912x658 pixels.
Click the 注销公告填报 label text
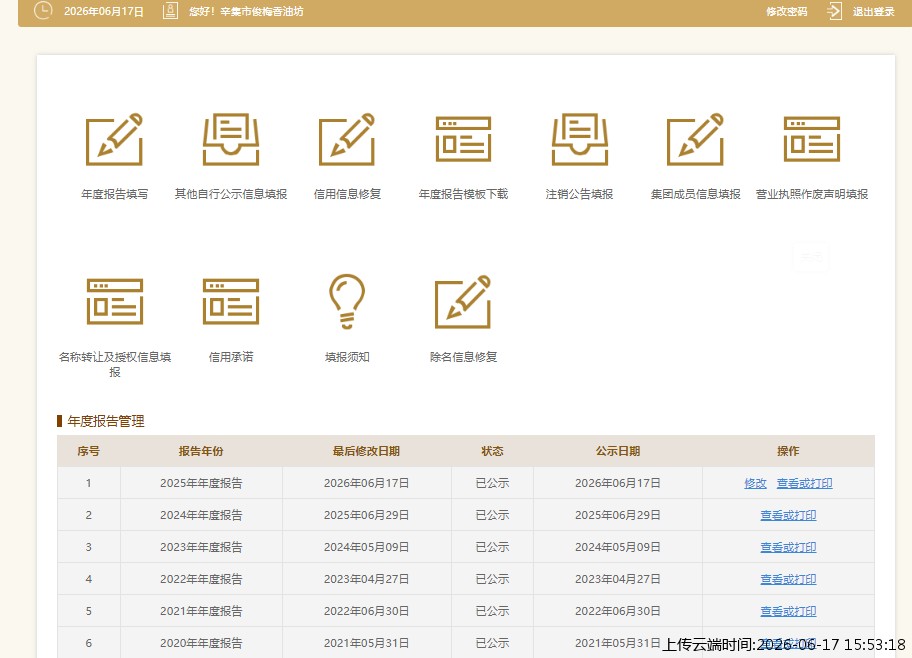coord(579,194)
